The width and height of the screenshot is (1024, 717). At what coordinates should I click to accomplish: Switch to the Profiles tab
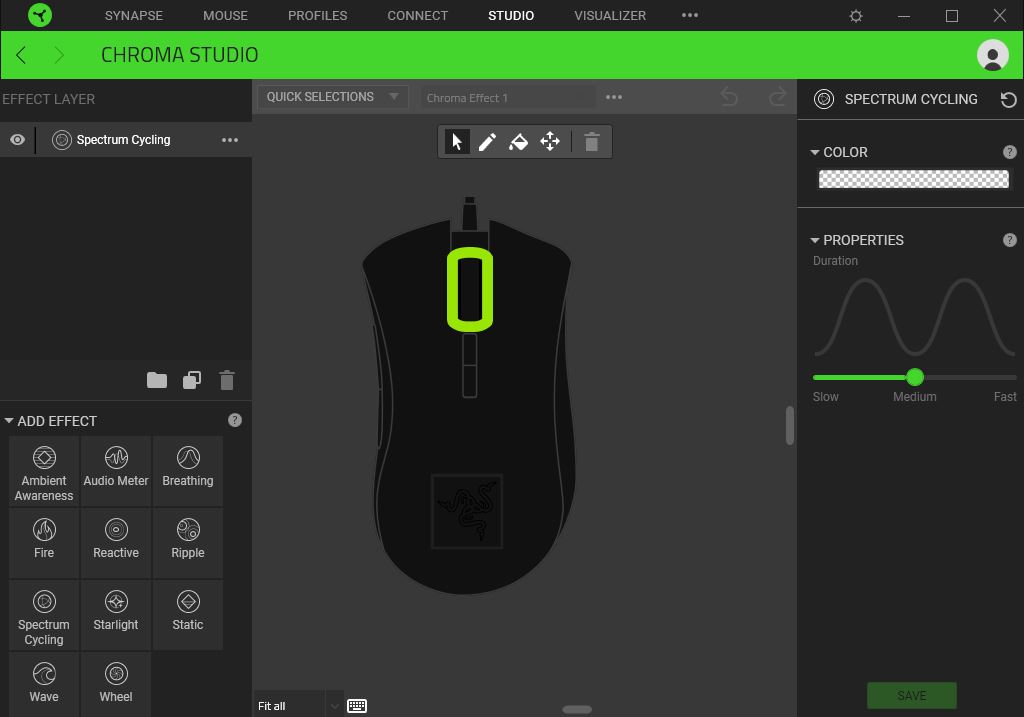(317, 16)
